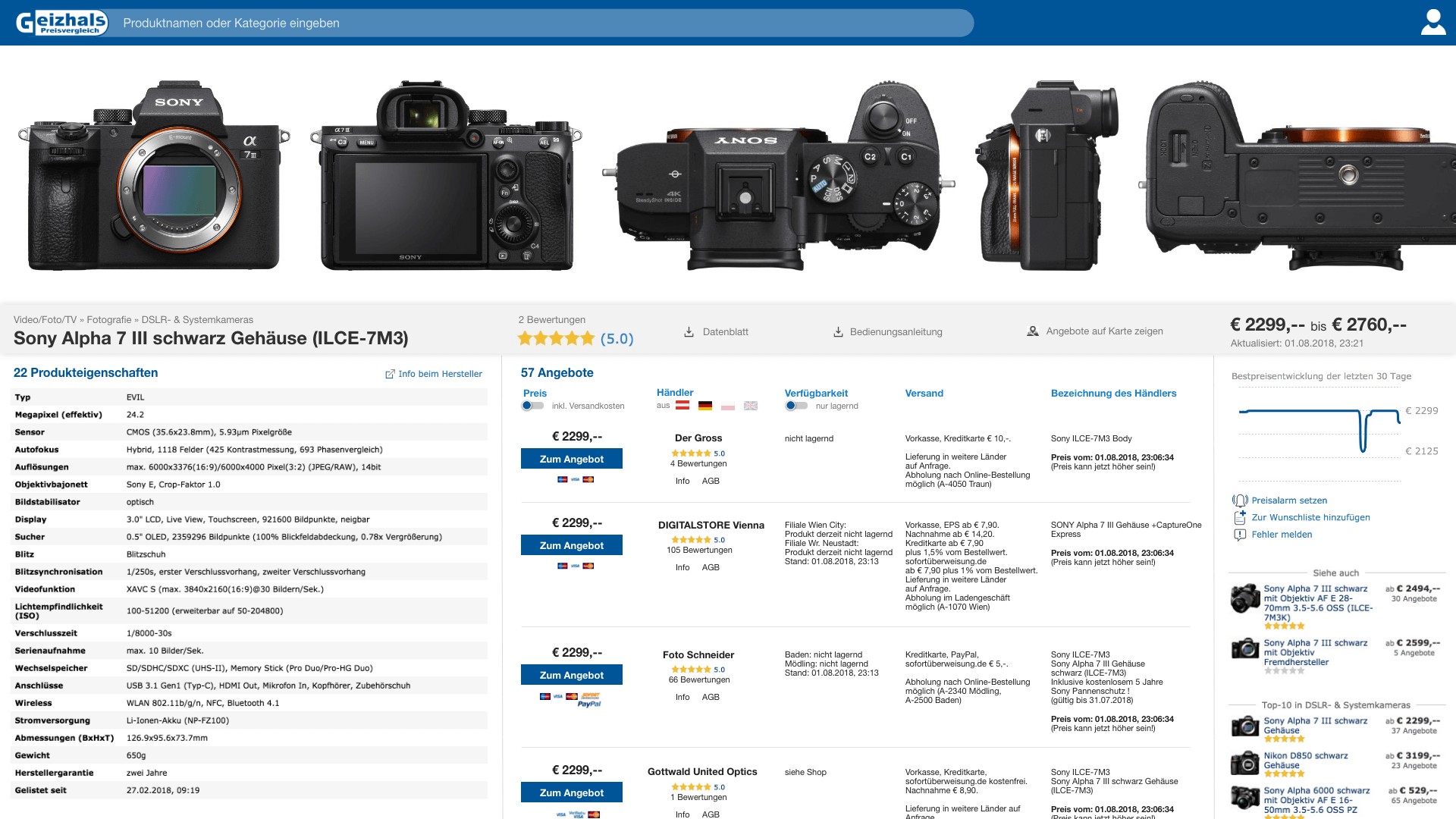Open side view camera thumbnail
This screenshot has width=1456, height=819.
point(1047,175)
